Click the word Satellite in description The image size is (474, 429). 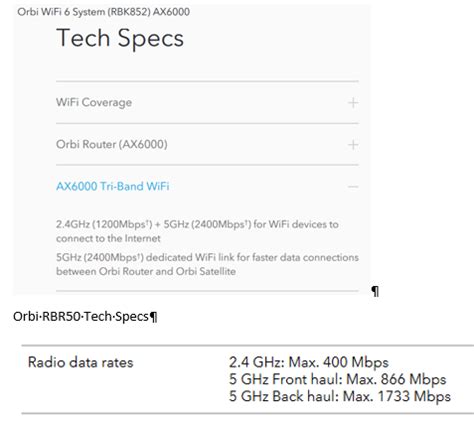[218, 271]
